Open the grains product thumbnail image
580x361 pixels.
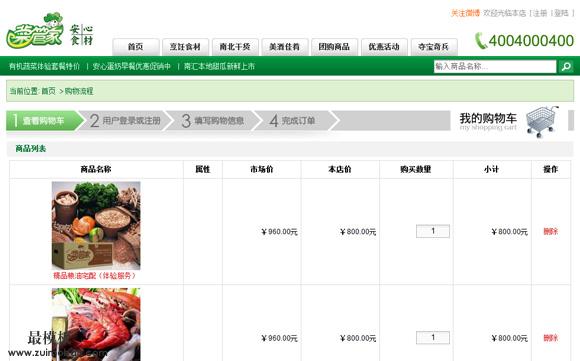pyautogui.click(x=96, y=226)
